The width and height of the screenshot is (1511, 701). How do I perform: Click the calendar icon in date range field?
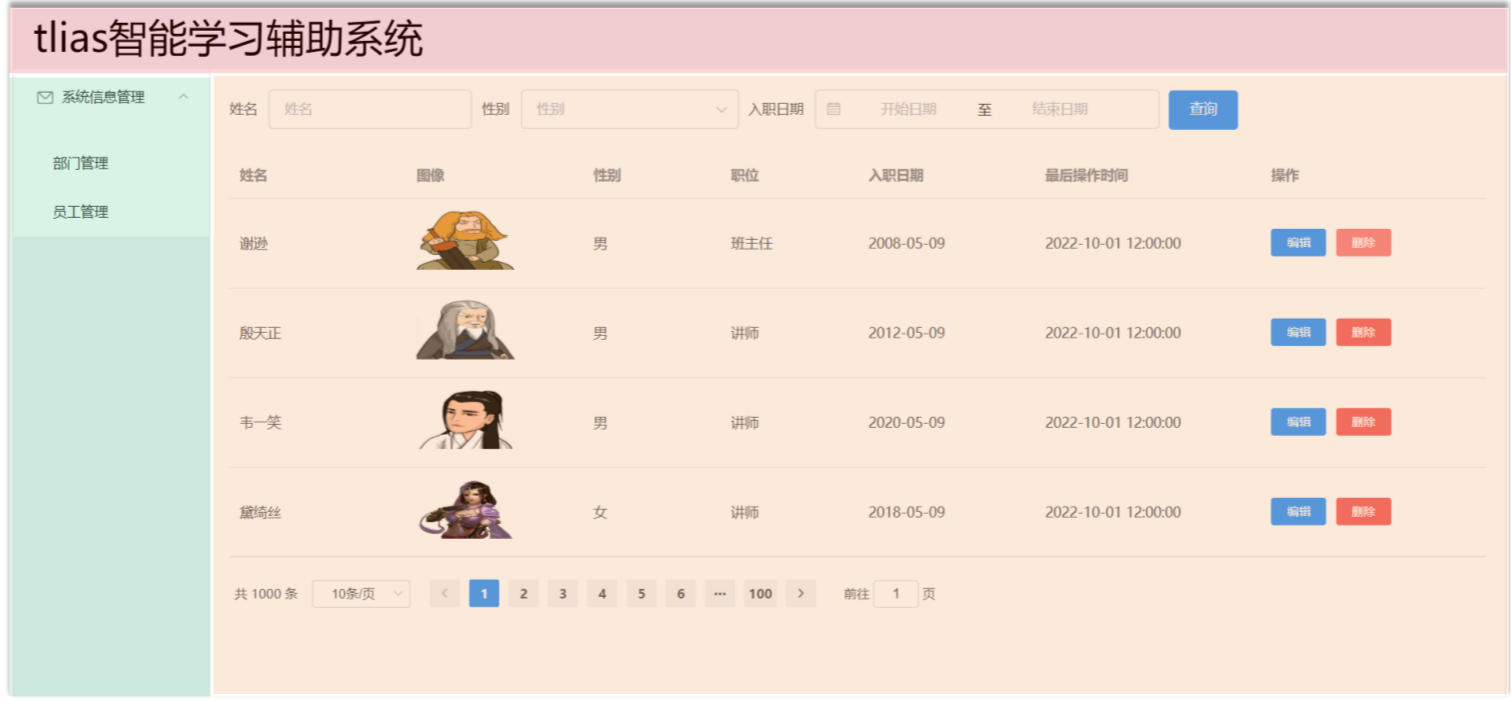pyautogui.click(x=833, y=110)
